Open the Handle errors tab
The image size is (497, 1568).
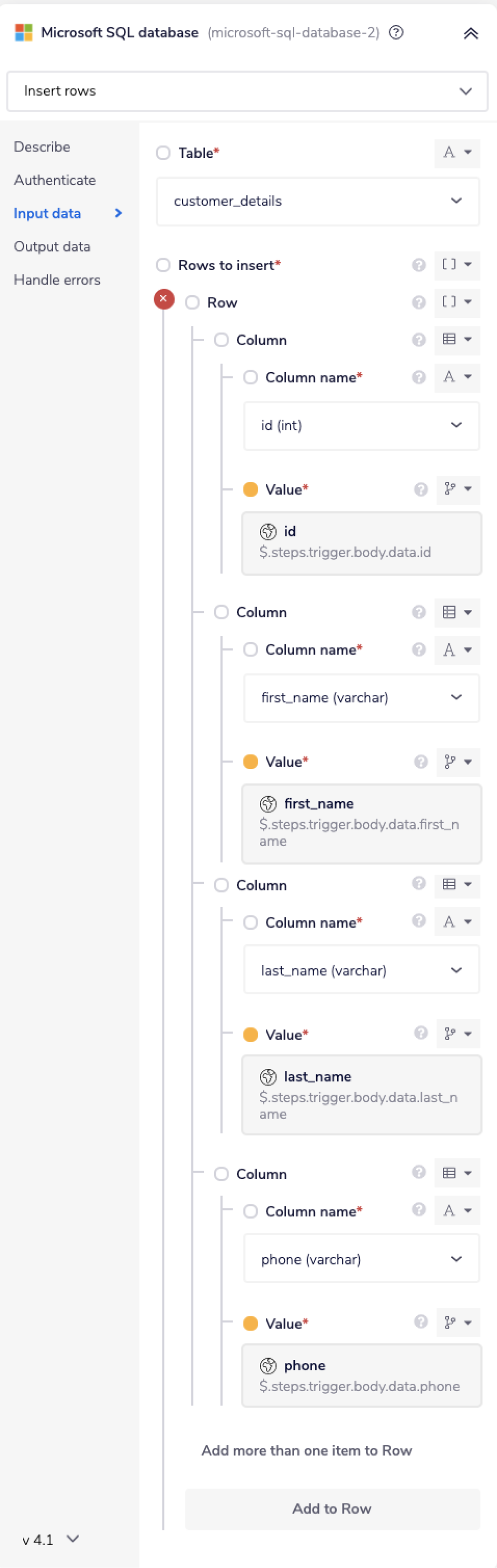(57, 280)
